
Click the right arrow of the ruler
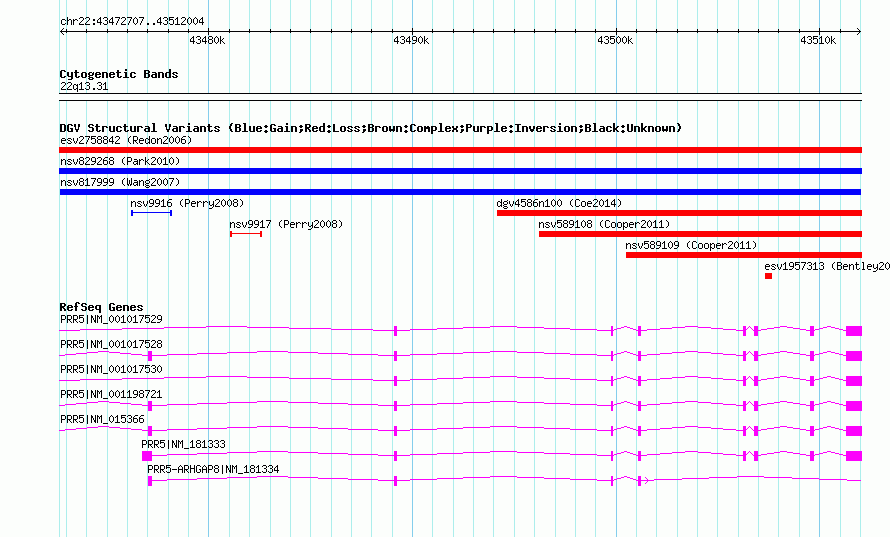click(x=859, y=31)
